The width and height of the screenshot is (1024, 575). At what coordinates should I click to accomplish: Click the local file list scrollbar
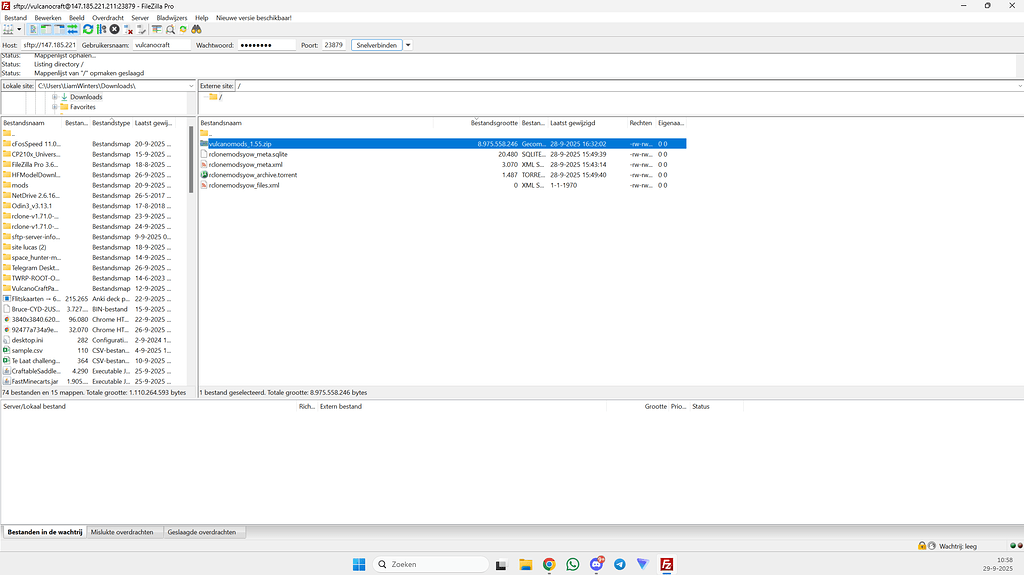pos(191,160)
